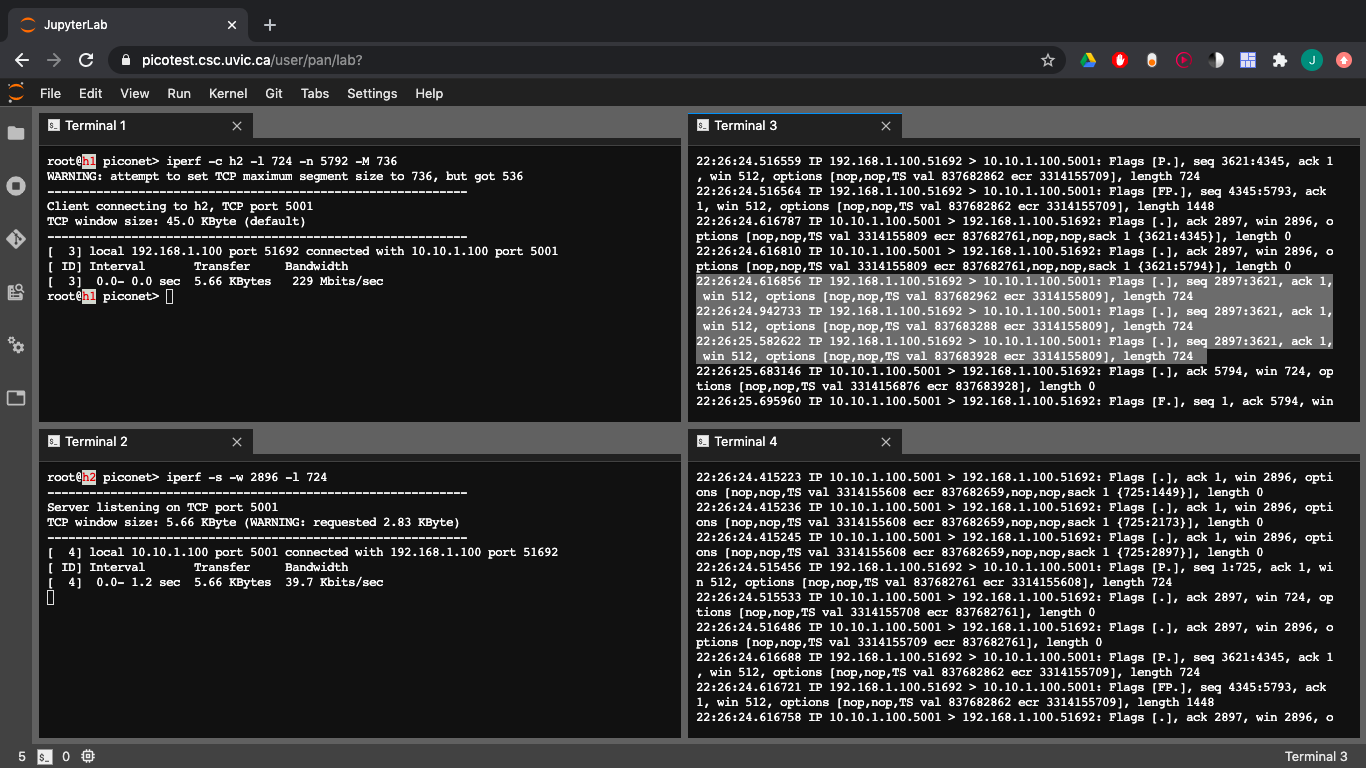This screenshot has width=1366, height=768.
Task: Open a new browser tab
Action: pyautogui.click(x=270, y=25)
